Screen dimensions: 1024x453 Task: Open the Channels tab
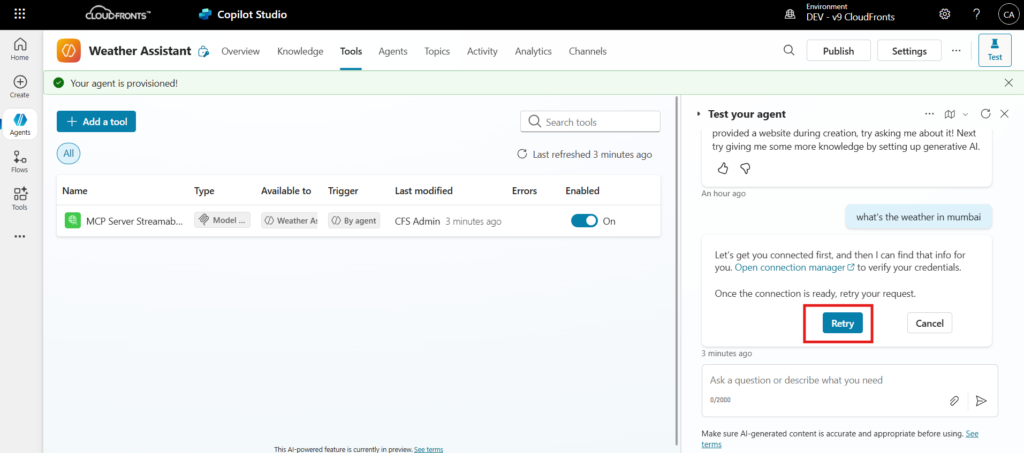coord(588,51)
